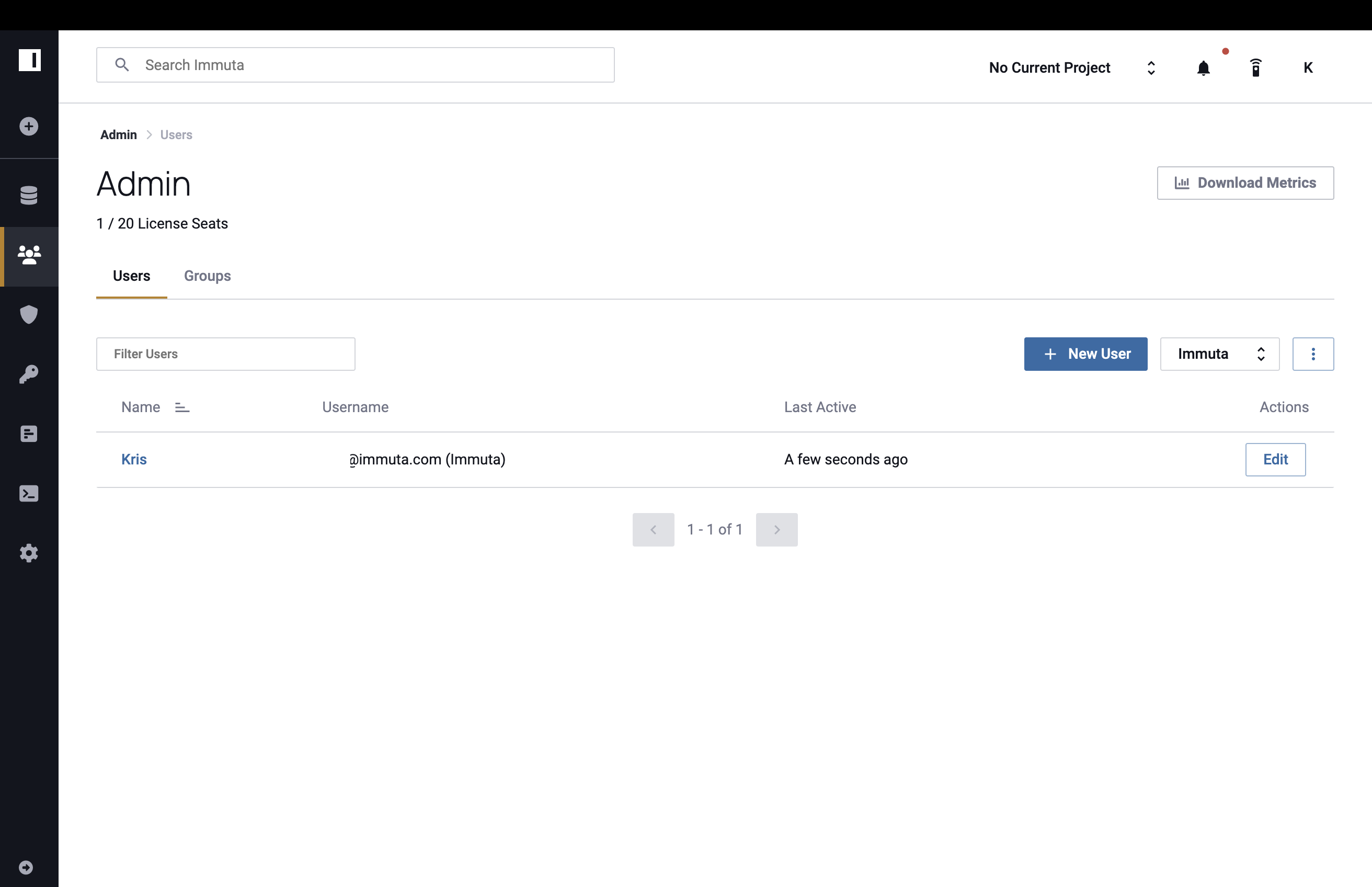The image size is (1372, 887).
Task: Open the three-dot more options menu
Action: click(1313, 354)
